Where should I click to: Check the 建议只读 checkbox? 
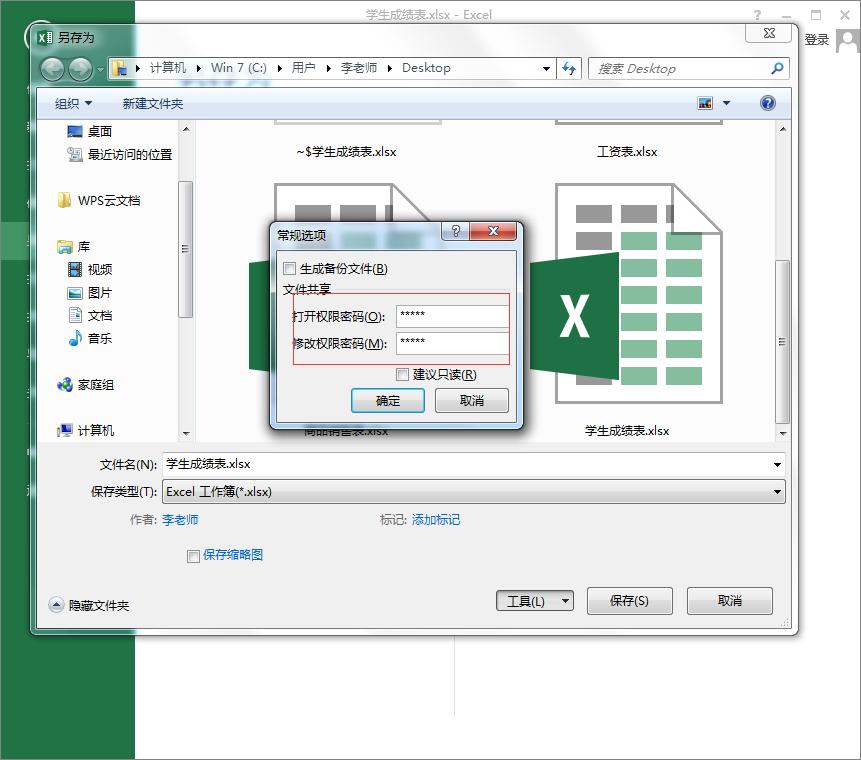pos(400,374)
